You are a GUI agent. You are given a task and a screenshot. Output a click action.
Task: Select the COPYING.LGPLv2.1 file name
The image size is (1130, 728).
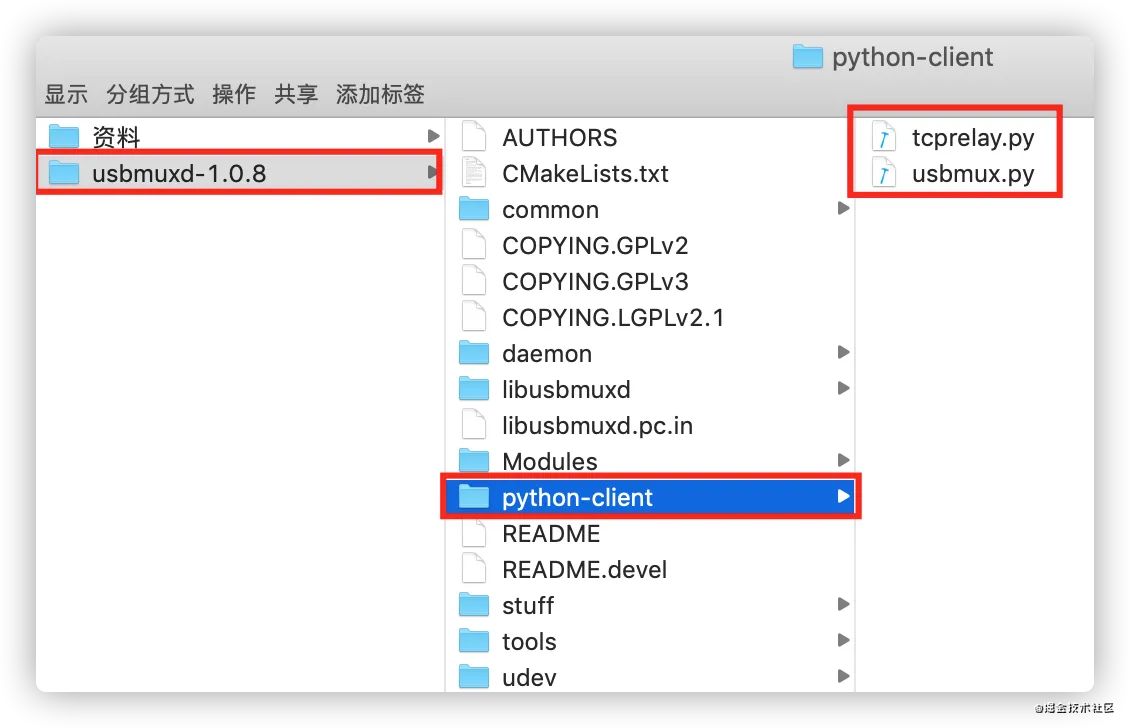point(613,317)
